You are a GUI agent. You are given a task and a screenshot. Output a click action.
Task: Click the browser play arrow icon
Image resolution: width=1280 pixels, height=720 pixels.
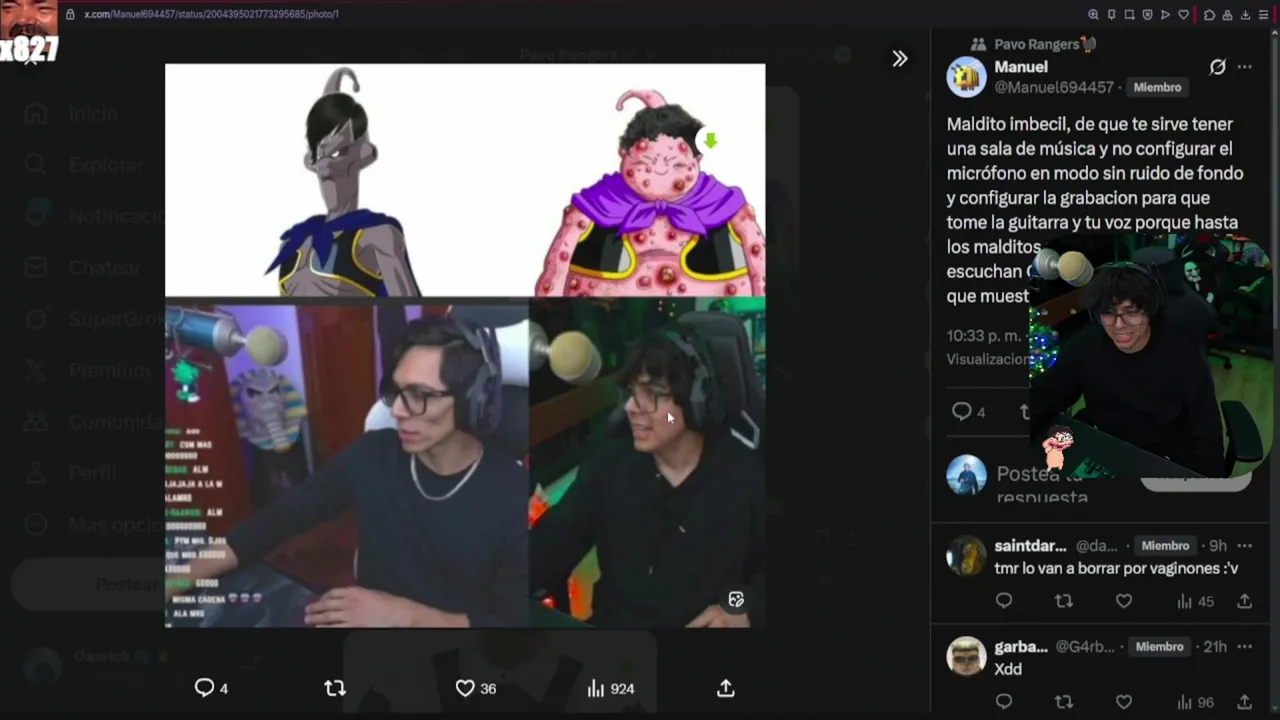(x=1165, y=15)
